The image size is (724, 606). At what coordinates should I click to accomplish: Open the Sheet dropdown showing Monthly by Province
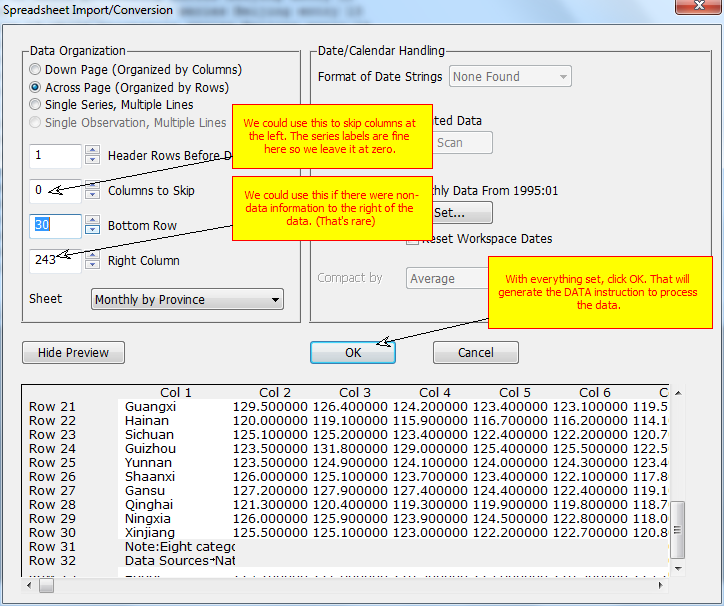[x=187, y=299]
